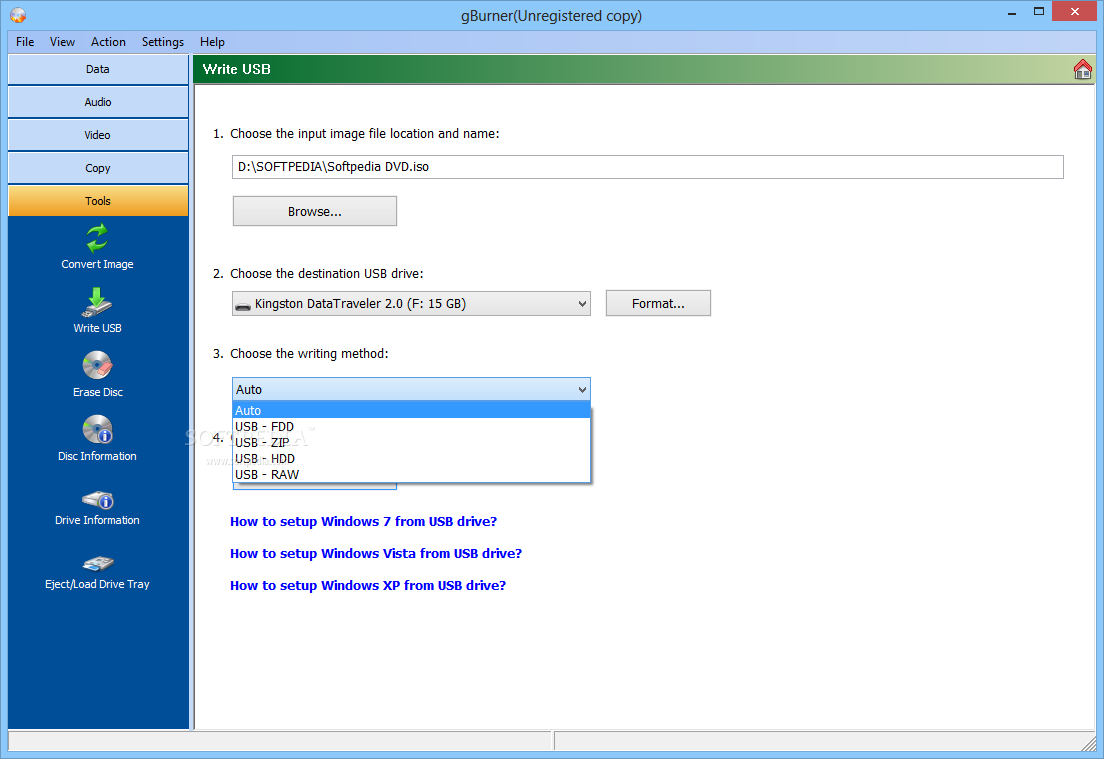Maximize the gBurner window

pos(1039,12)
